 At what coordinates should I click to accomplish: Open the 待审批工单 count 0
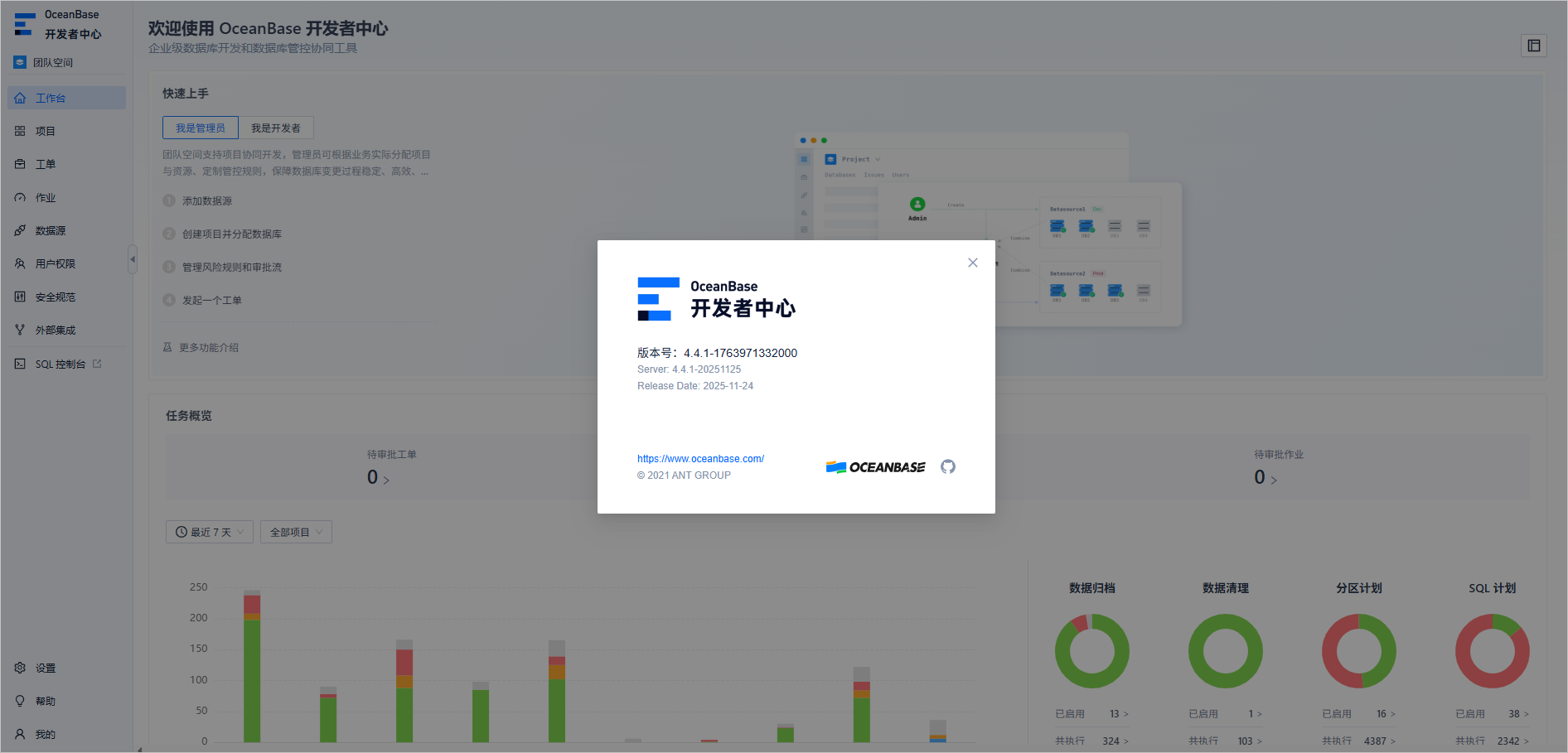click(378, 478)
